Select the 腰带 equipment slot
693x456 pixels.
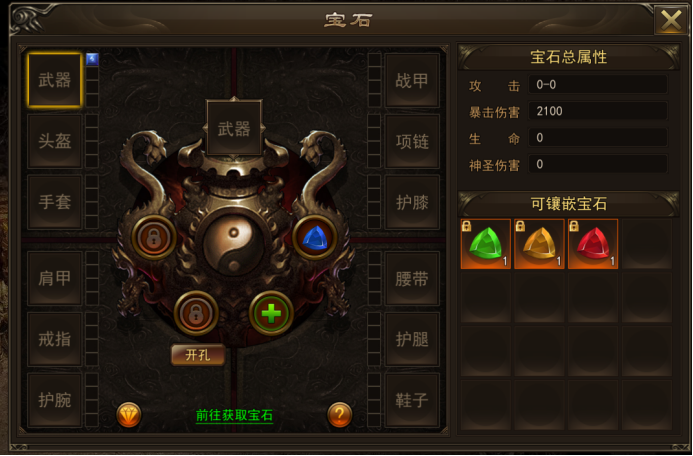coord(412,279)
